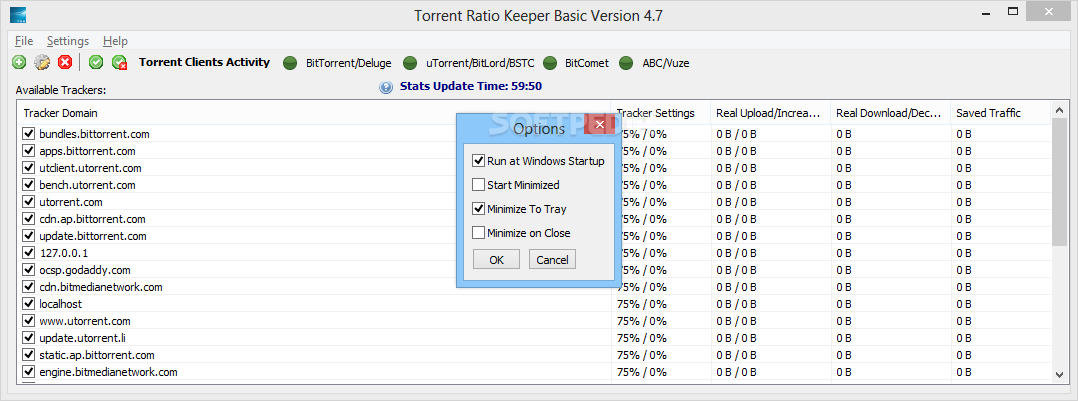
Task: Click the ABC/Vuze green activity indicator
Action: coord(626,63)
